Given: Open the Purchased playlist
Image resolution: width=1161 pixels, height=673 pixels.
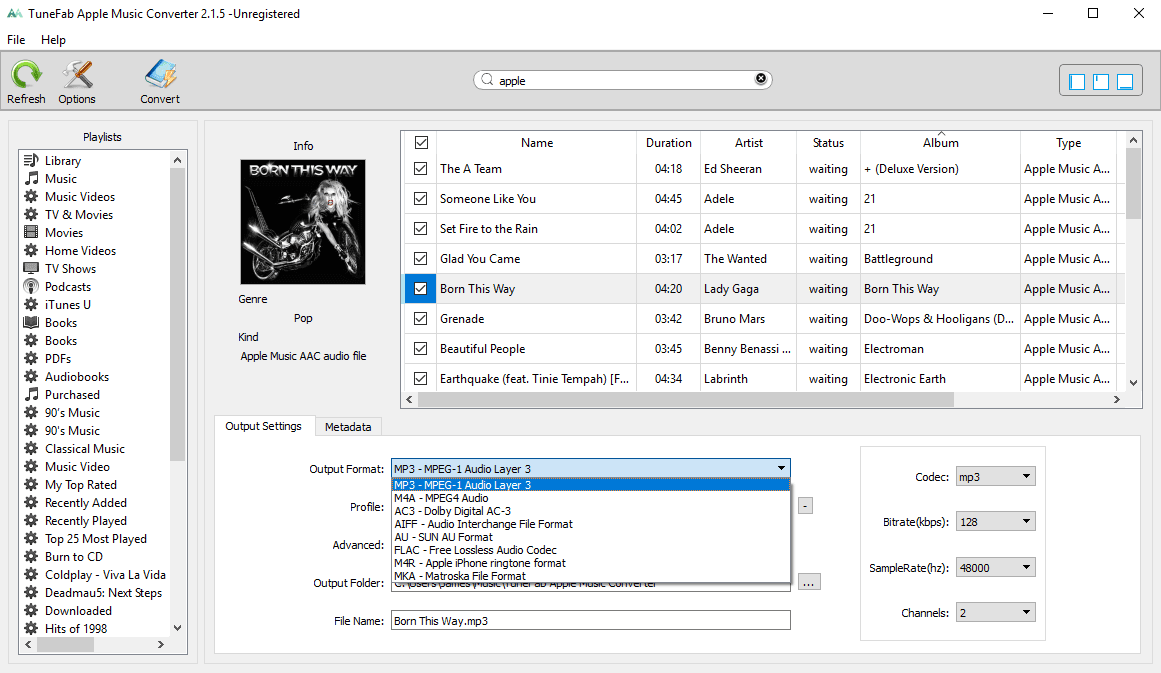Looking at the screenshot, I should 72,395.
